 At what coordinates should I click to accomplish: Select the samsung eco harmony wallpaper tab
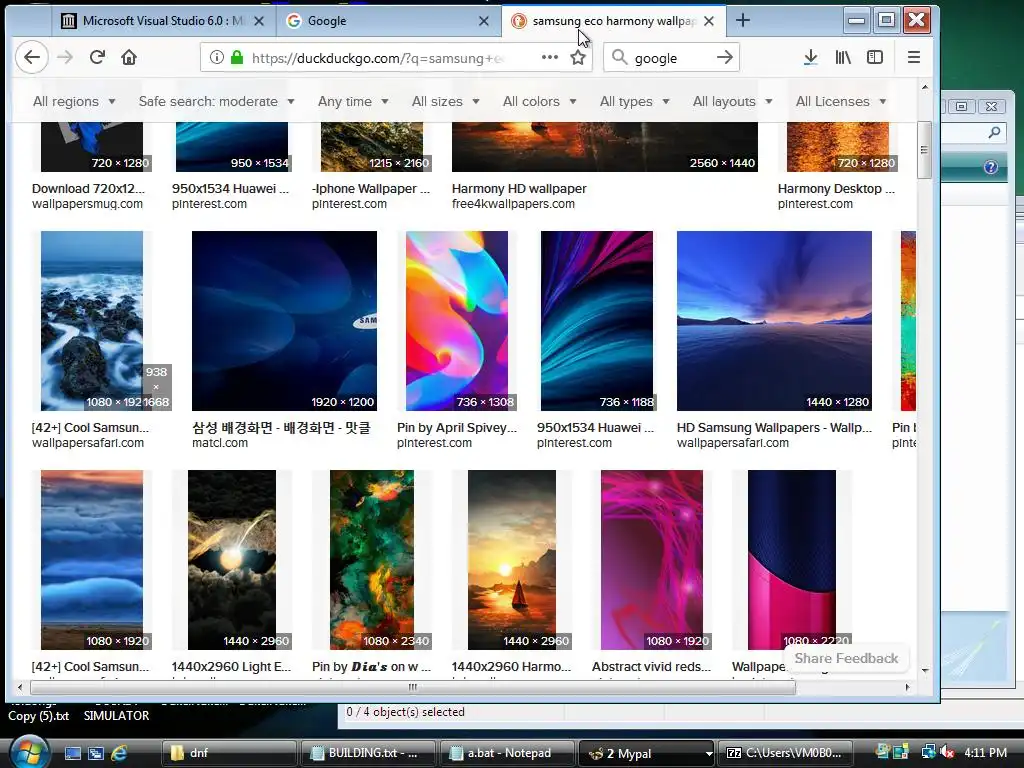point(614,21)
